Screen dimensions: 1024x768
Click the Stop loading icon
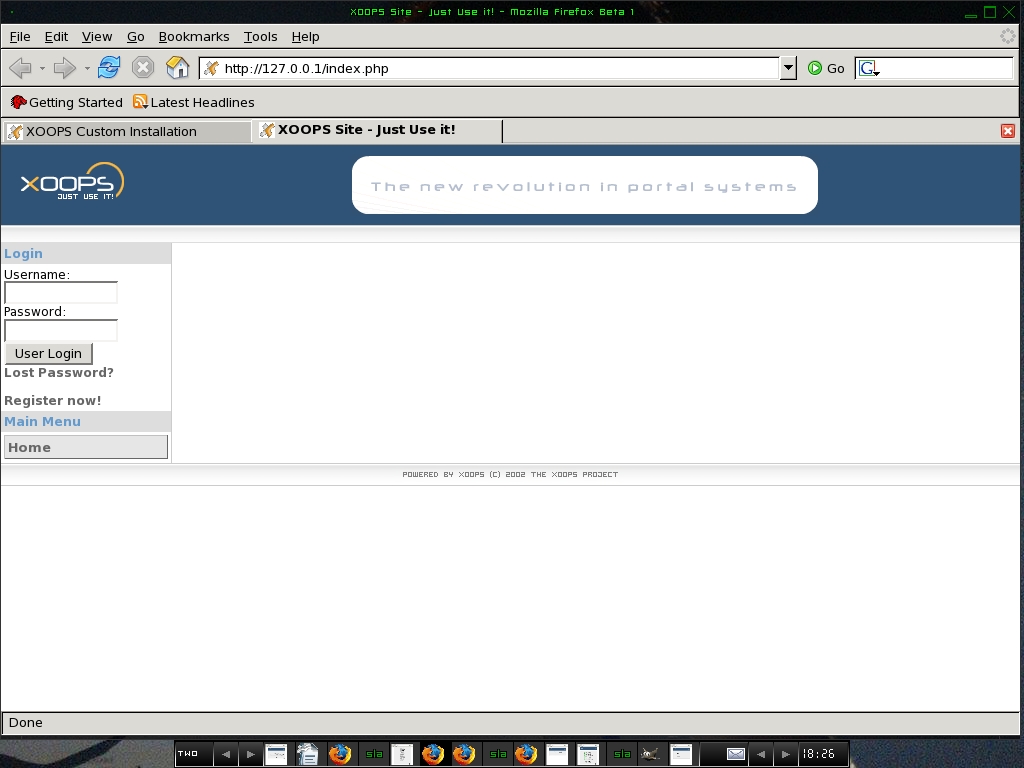143,68
